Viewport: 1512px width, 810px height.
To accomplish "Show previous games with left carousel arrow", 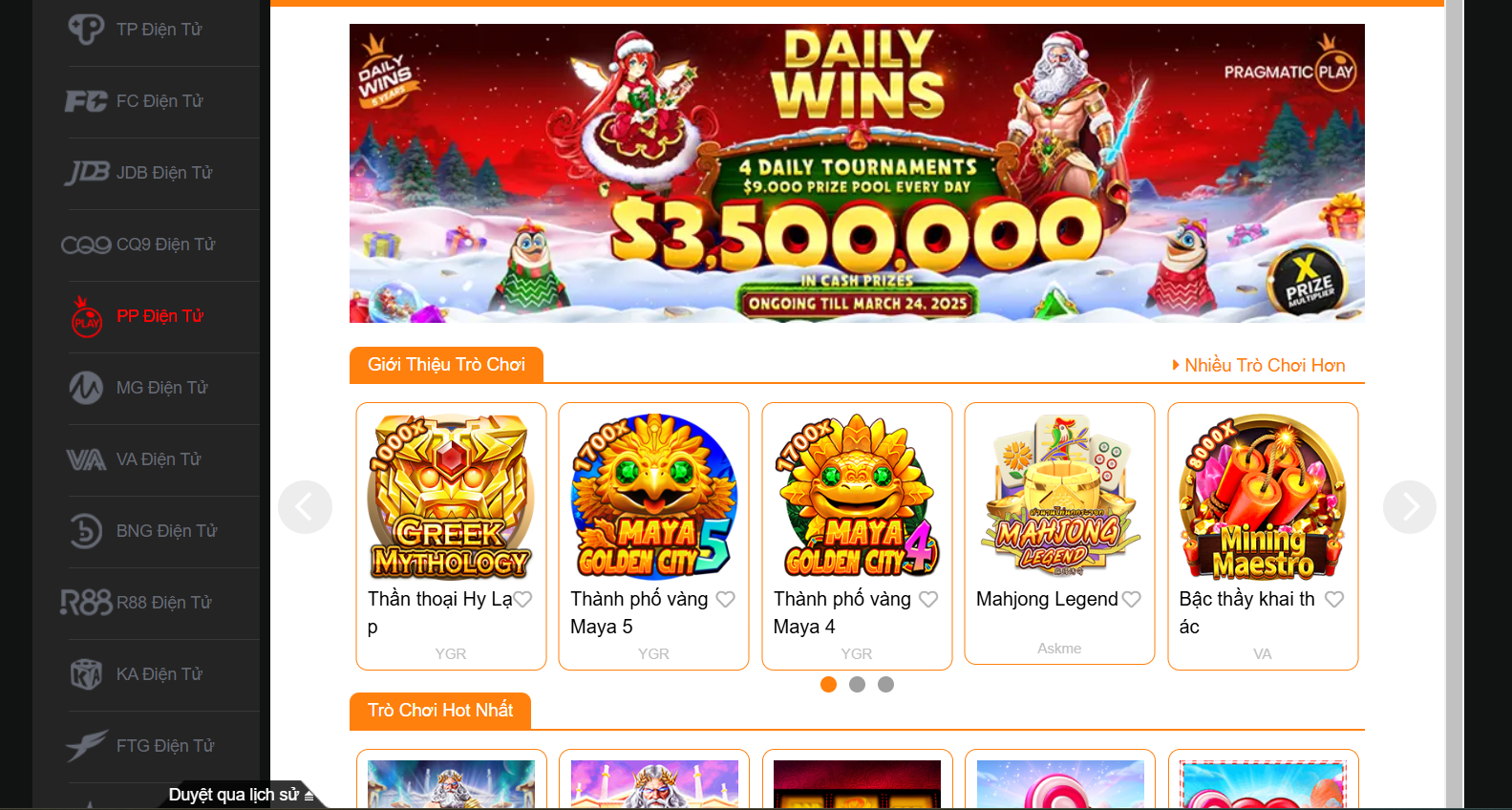I will [x=305, y=506].
